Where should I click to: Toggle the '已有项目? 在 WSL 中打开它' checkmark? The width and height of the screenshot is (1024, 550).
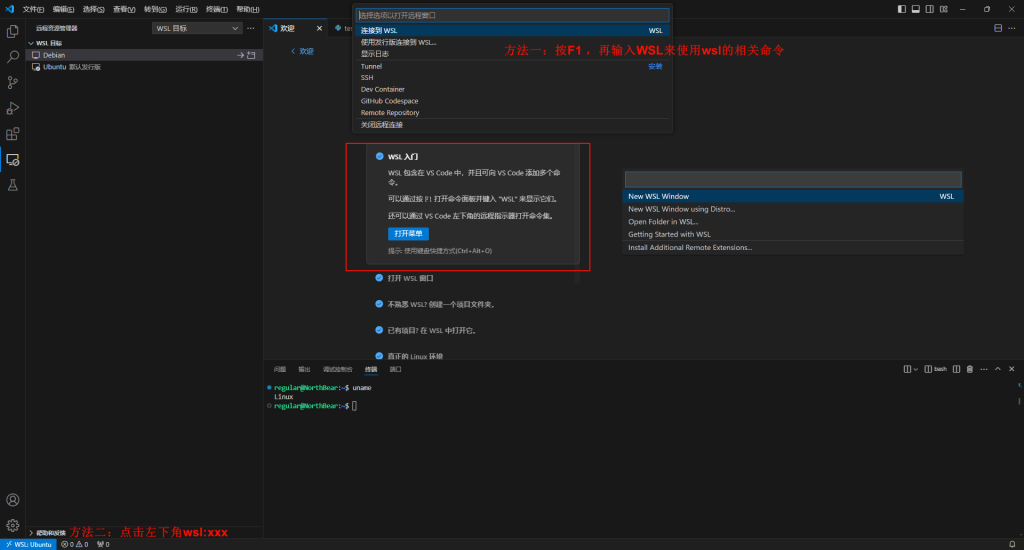click(x=379, y=330)
